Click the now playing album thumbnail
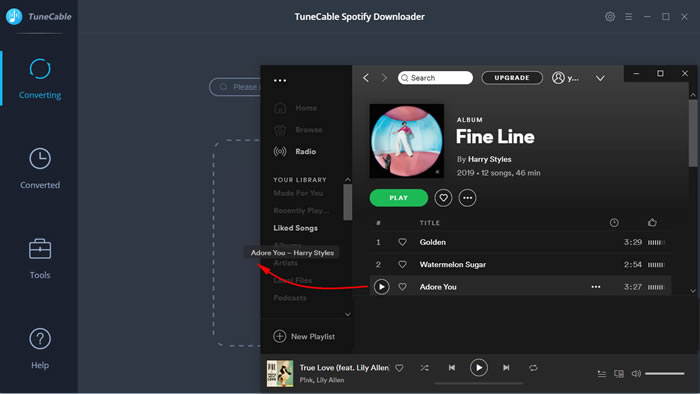Image resolution: width=700 pixels, height=394 pixels. [280, 373]
